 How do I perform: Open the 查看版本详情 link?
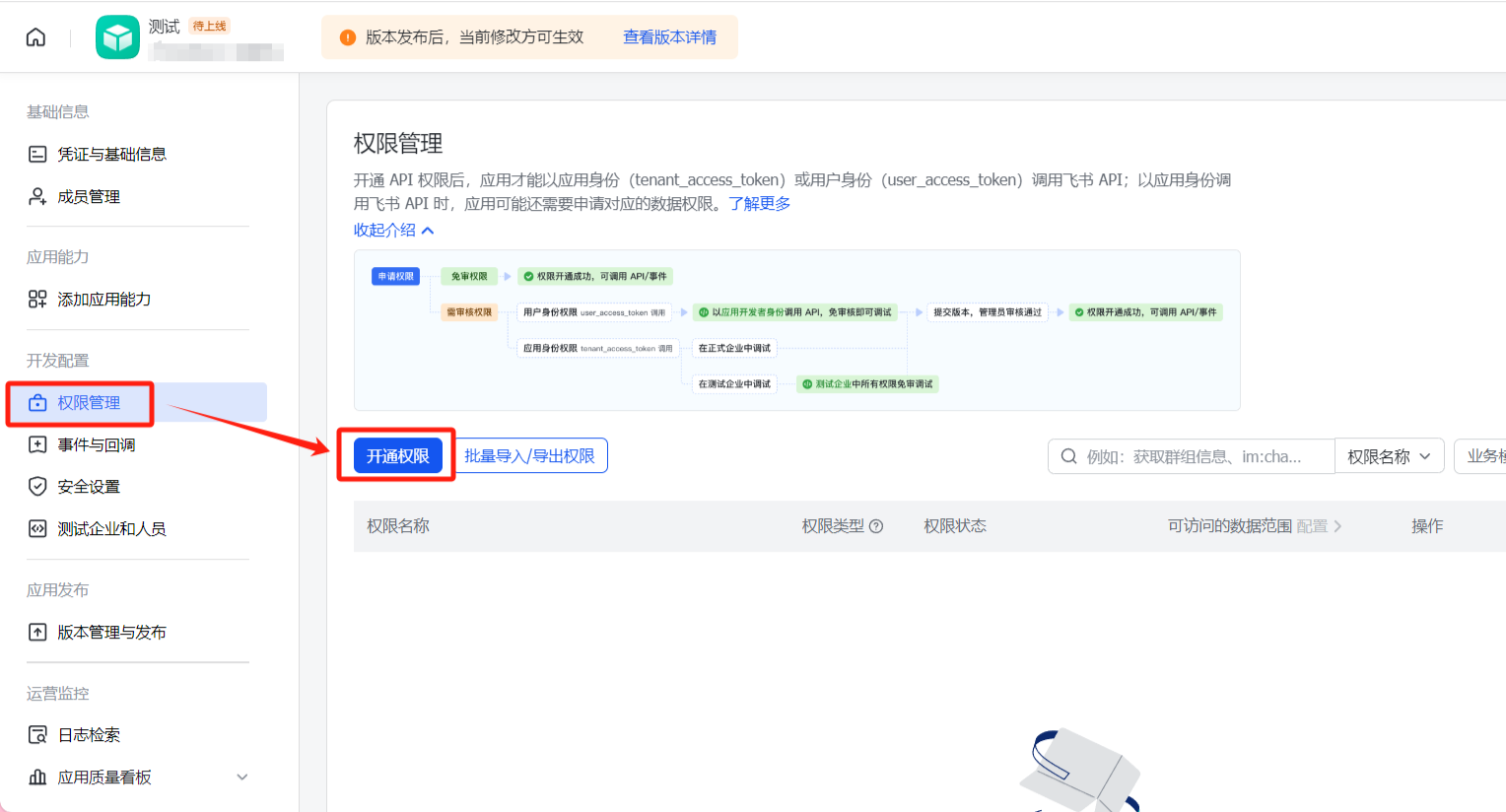tap(669, 37)
